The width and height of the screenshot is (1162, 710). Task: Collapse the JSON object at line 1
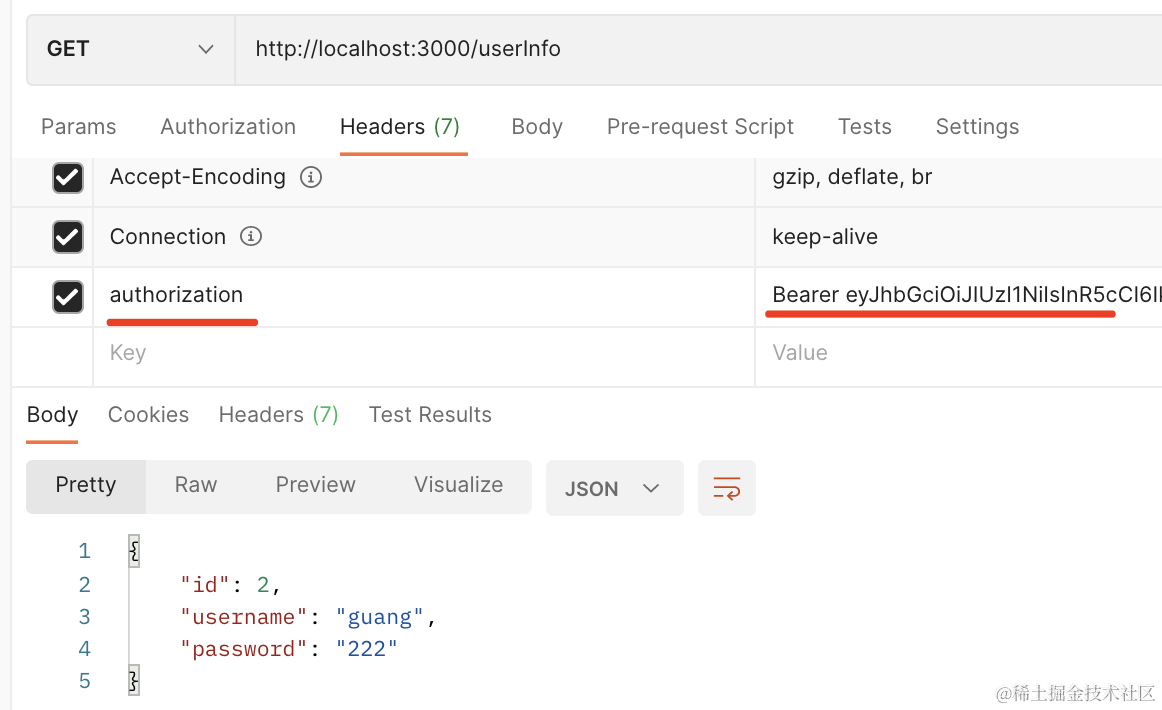pos(134,551)
